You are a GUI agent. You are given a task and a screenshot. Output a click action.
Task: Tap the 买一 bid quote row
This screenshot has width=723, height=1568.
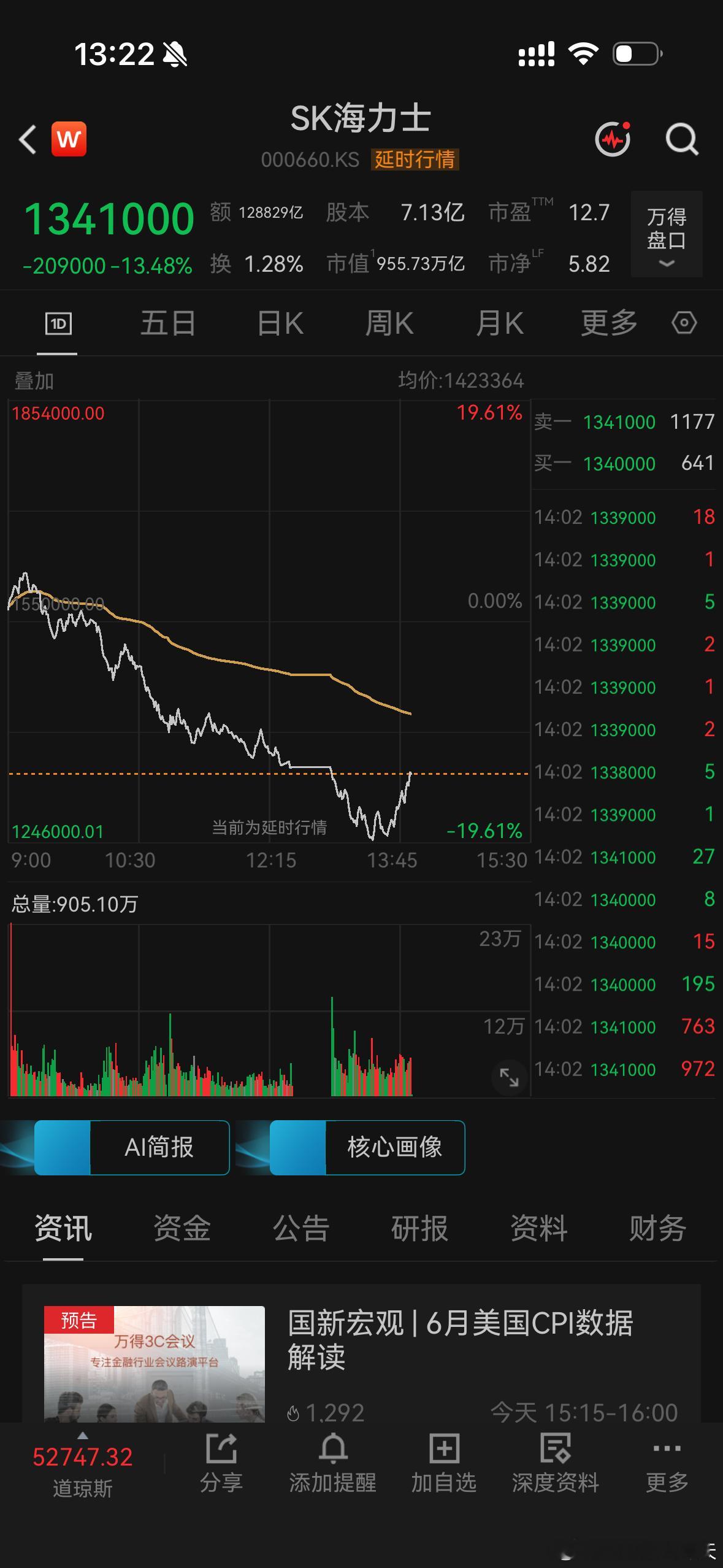(624, 463)
